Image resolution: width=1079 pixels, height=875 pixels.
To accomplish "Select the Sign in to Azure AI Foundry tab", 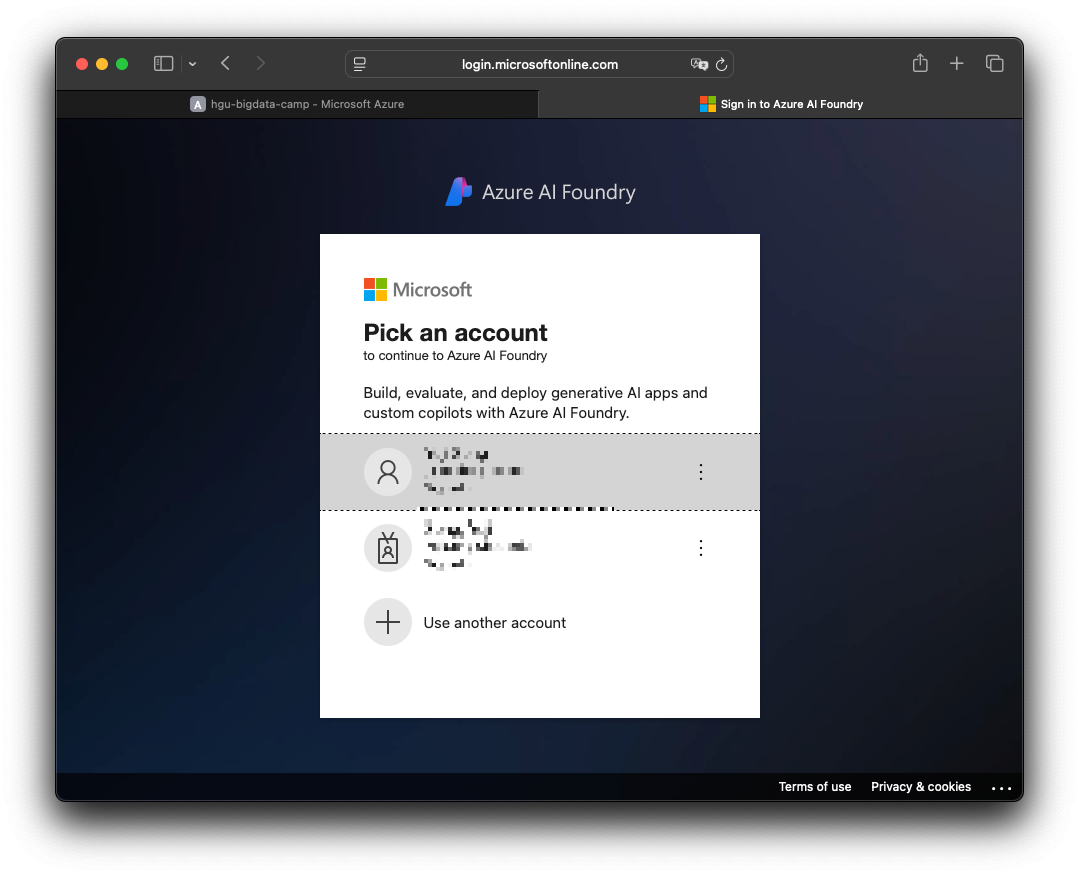I will click(x=781, y=104).
